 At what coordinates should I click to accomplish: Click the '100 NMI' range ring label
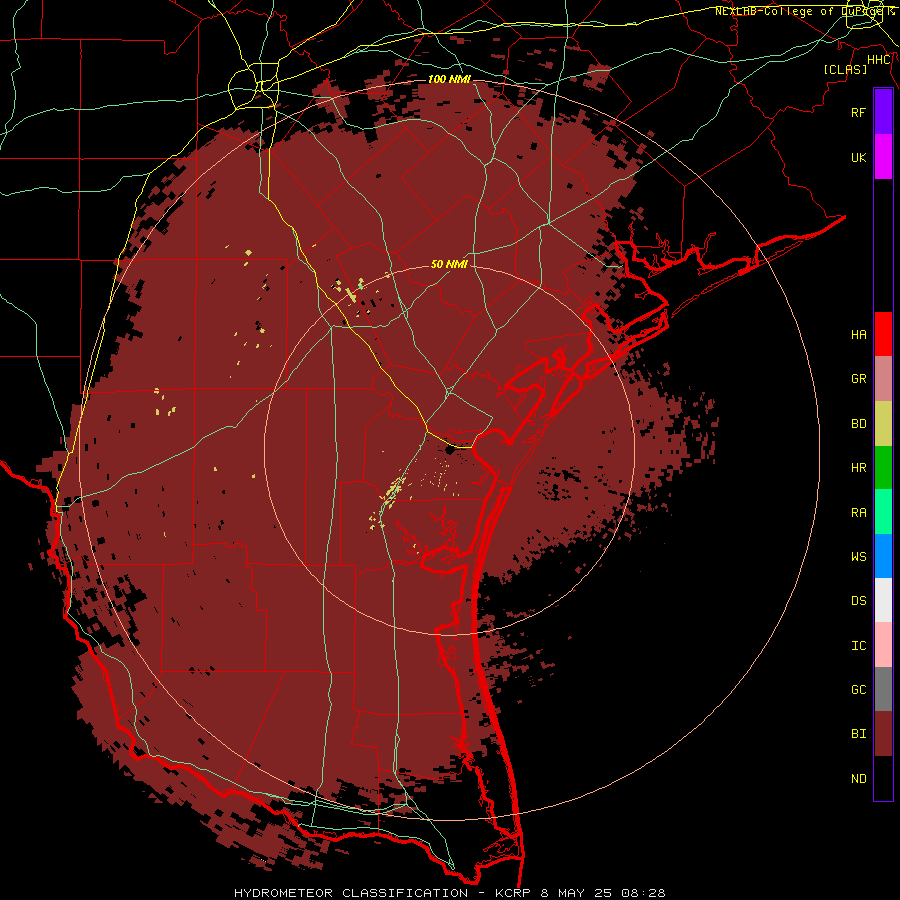coord(449,79)
